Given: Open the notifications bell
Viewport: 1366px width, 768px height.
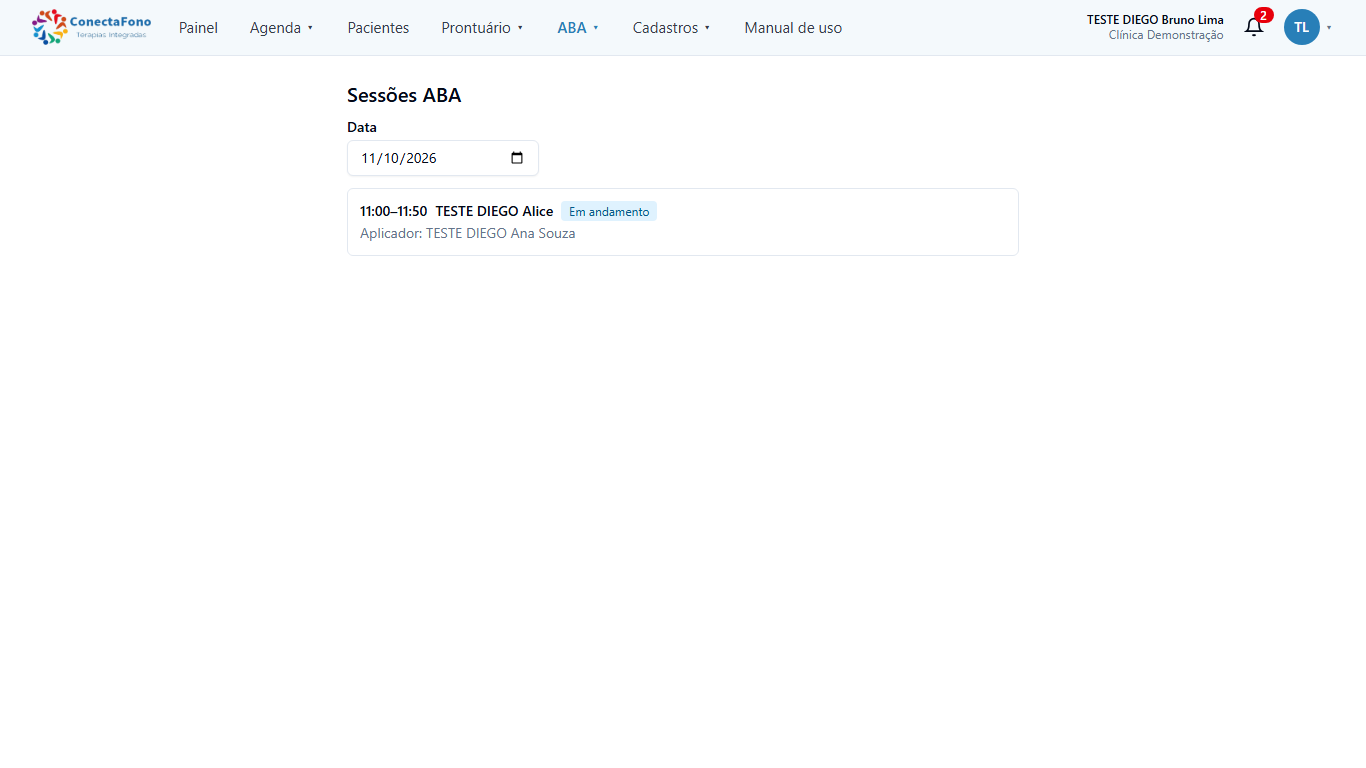Looking at the screenshot, I should tap(1254, 27).
